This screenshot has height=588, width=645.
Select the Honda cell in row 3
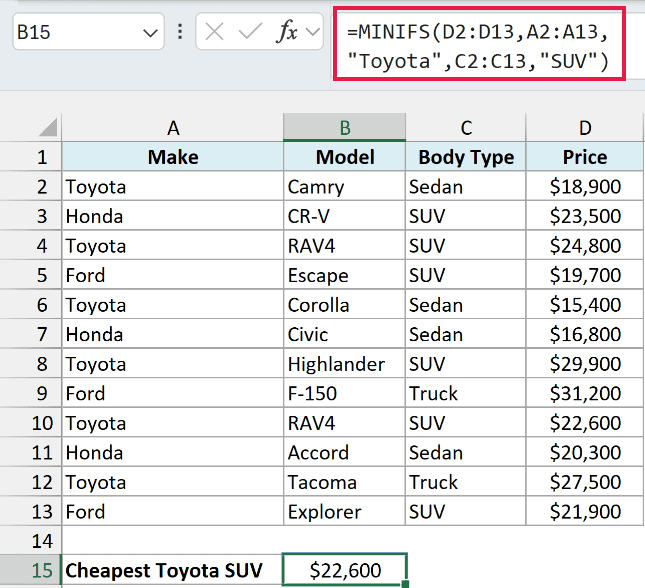pyautogui.click(x=173, y=216)
